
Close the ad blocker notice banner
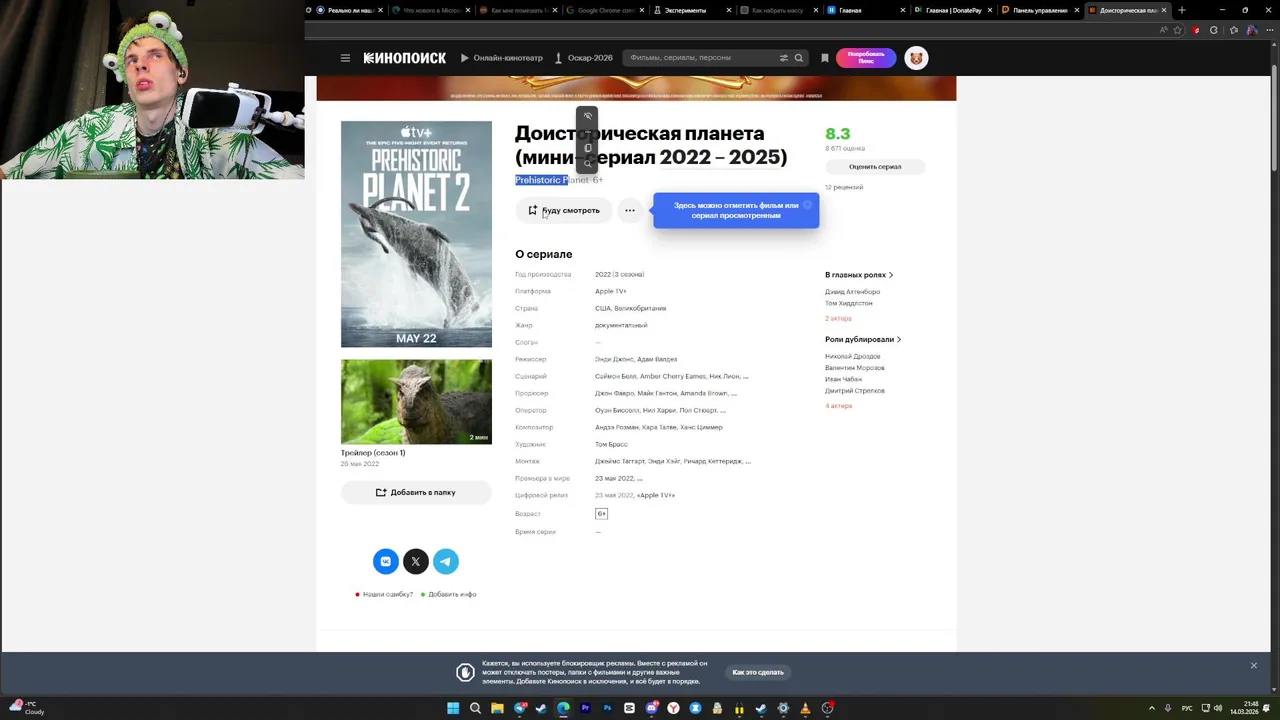click(x=1254, y=666)
